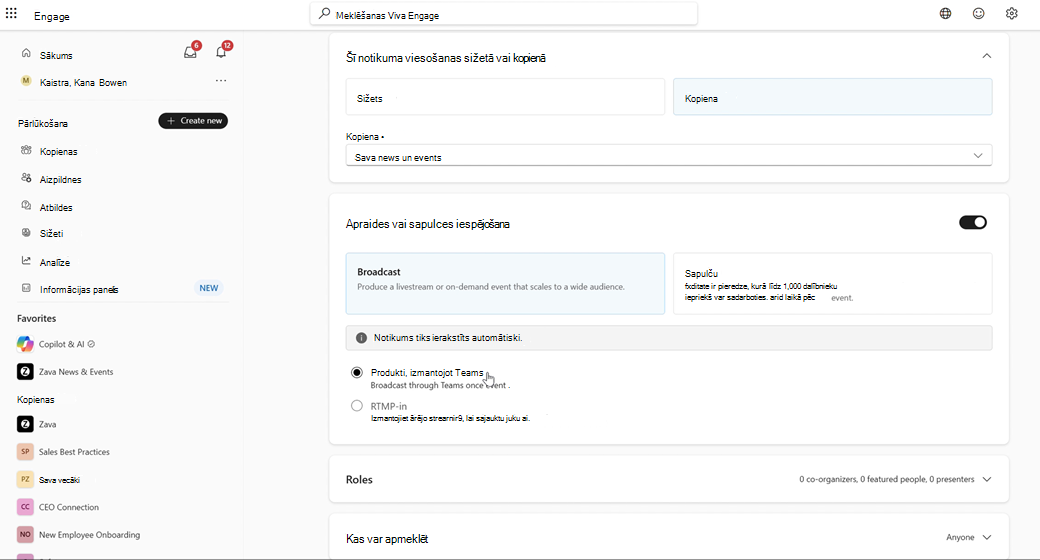The width and height of the screenshot is (1040, 560).
Task: Click the SP Sales Best Practices avatar
Action: pos(25,452)
